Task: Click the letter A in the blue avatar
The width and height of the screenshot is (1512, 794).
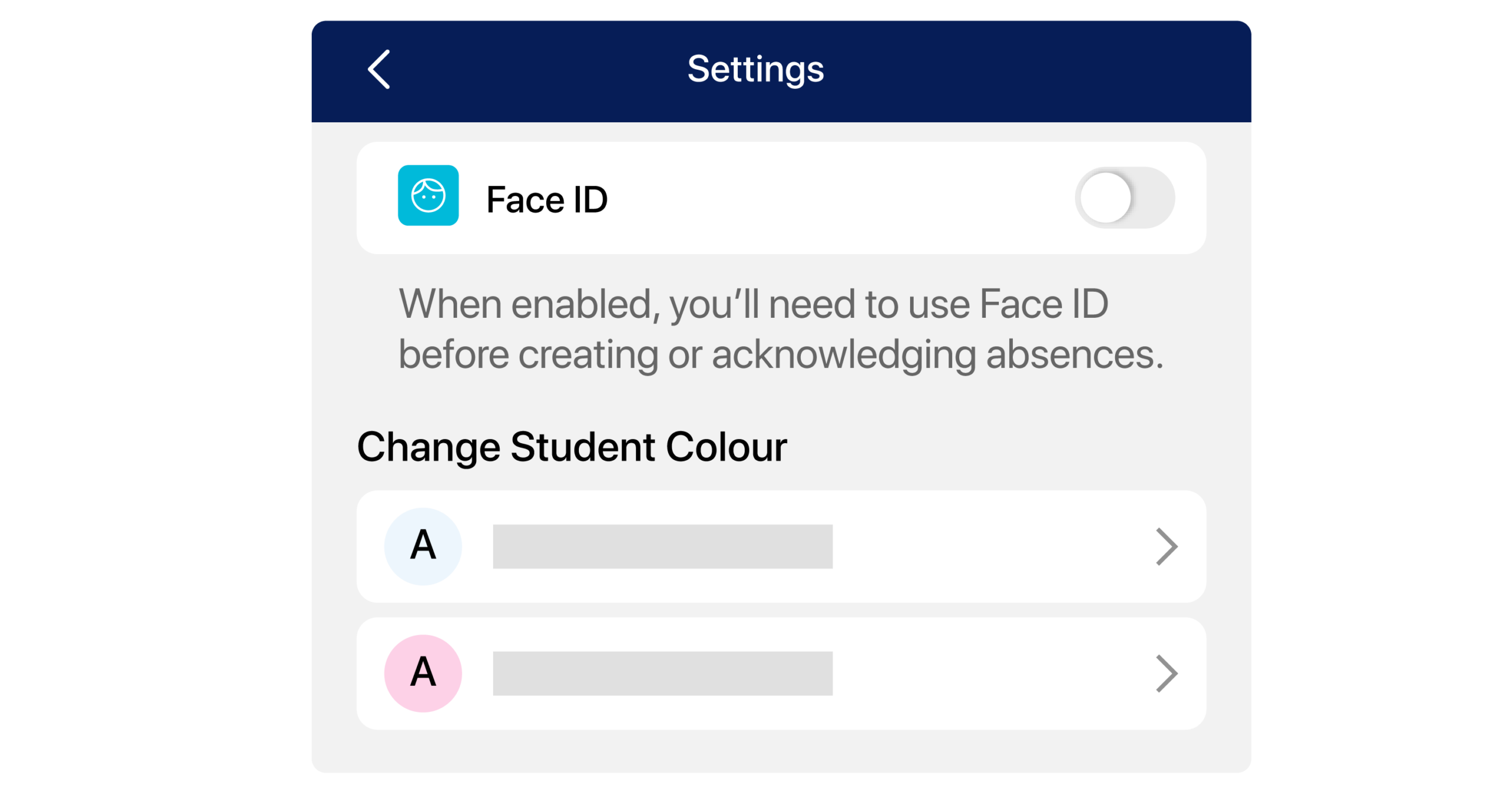Action: coord(423,545)
